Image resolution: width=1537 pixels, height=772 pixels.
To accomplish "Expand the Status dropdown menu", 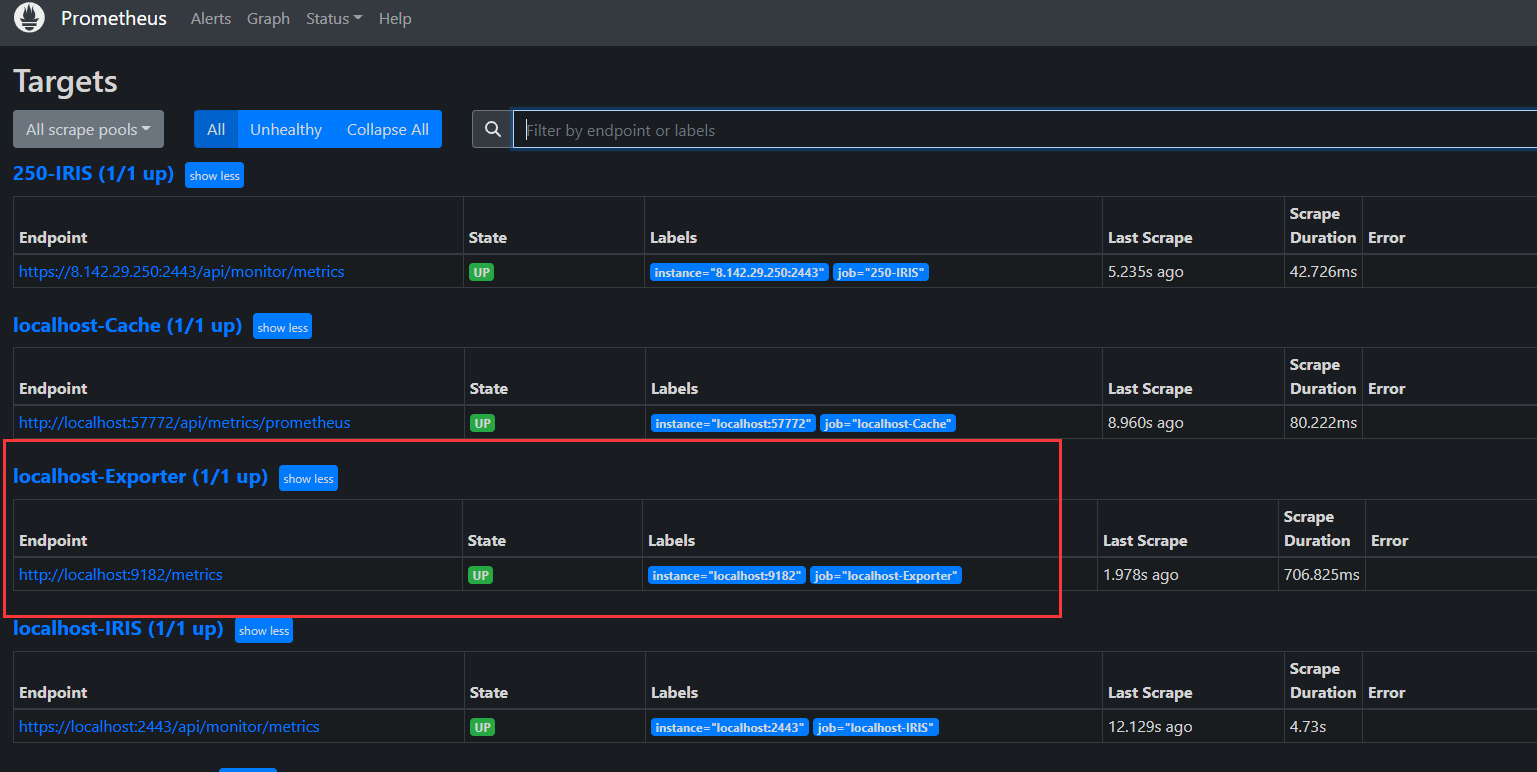I will pos(334,18).
